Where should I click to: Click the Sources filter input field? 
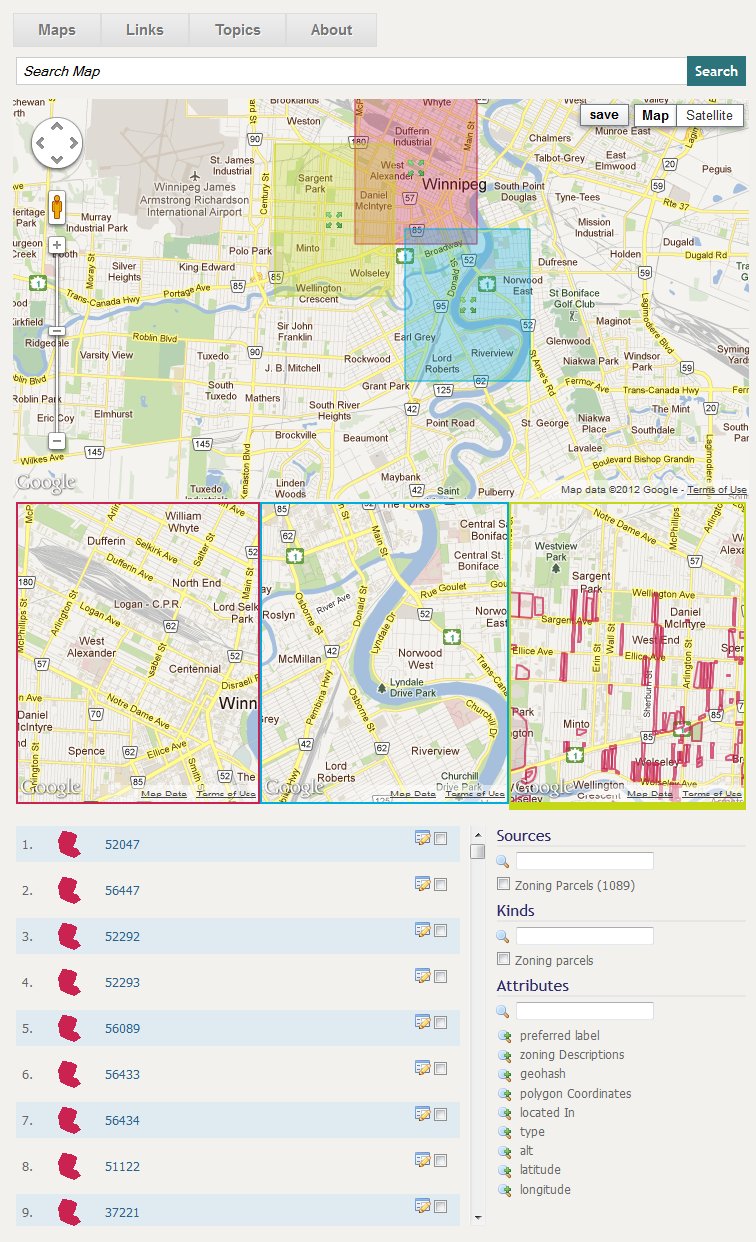pyautogui.click(x=585, y=861)
